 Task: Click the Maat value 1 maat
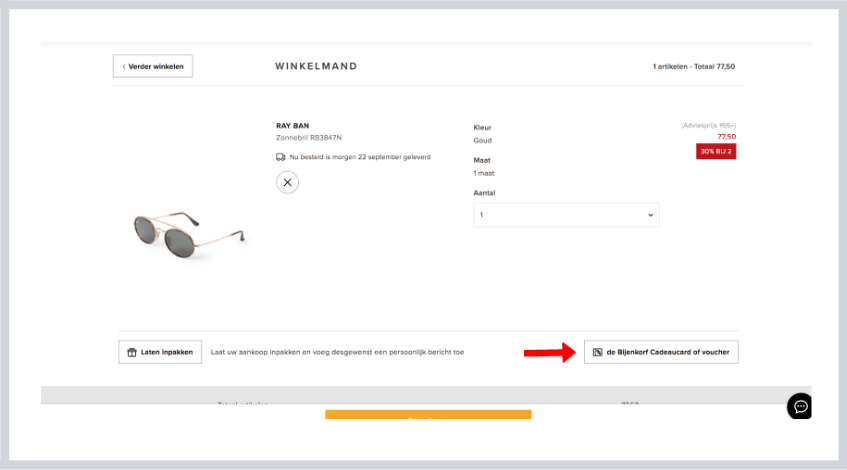tap(484, 173)
